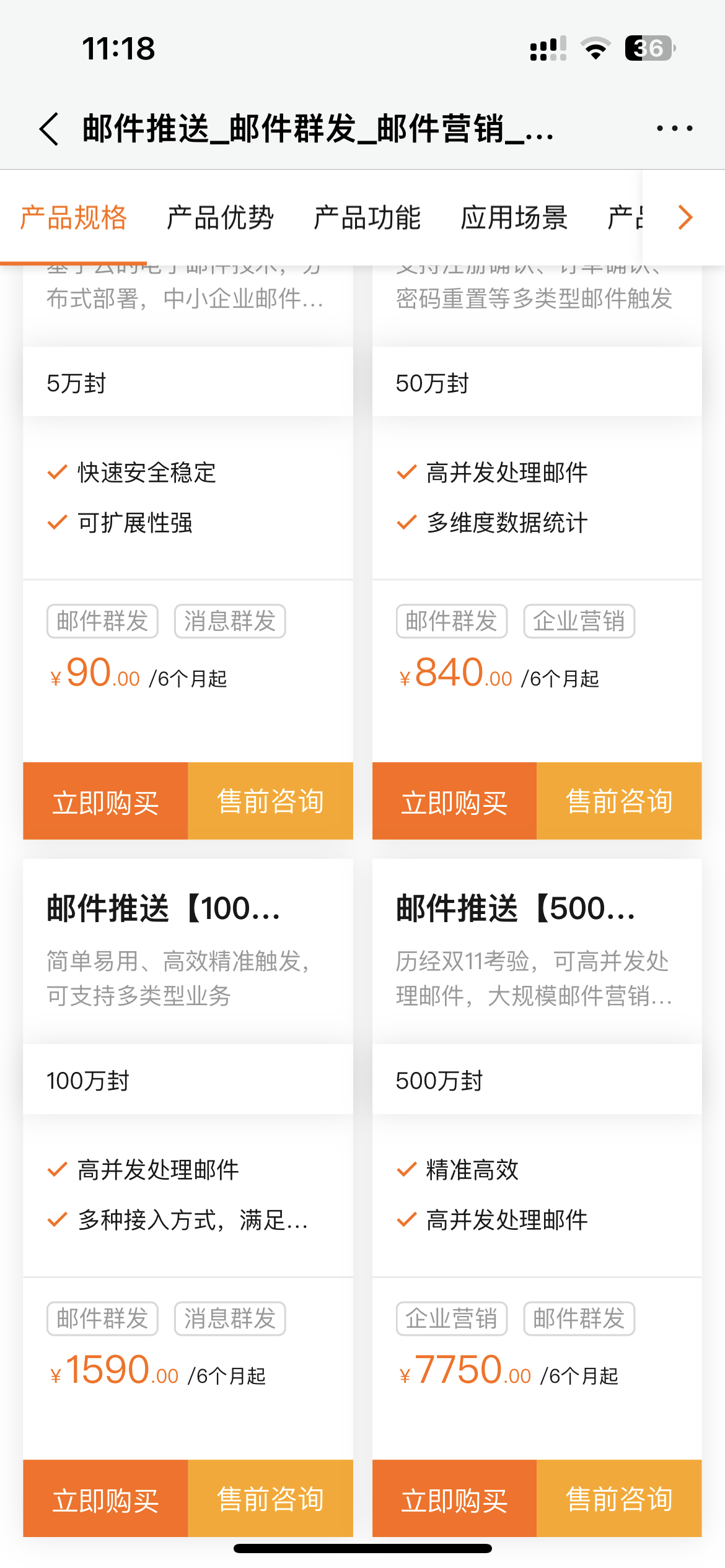Tap the 消息群发 tag on 5万封 card
Viewport: 725px width, 1568px height.
pyautogui.click(x=230, y=621)
